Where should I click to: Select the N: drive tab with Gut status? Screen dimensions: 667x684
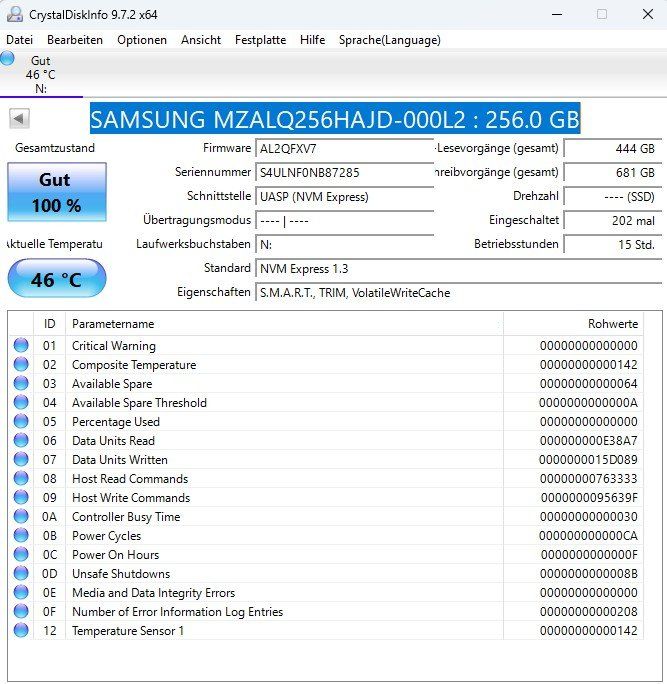[x=41, y=74]
